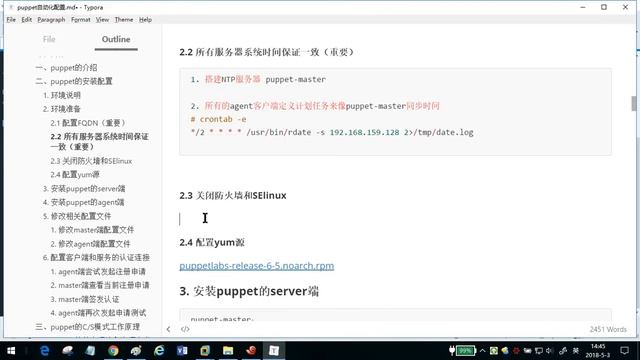Image resolution: width=640 pixels, height=360 pixels.
Task: Select outline entry 1. 环境说明
Action: click(x=62, y=95)
